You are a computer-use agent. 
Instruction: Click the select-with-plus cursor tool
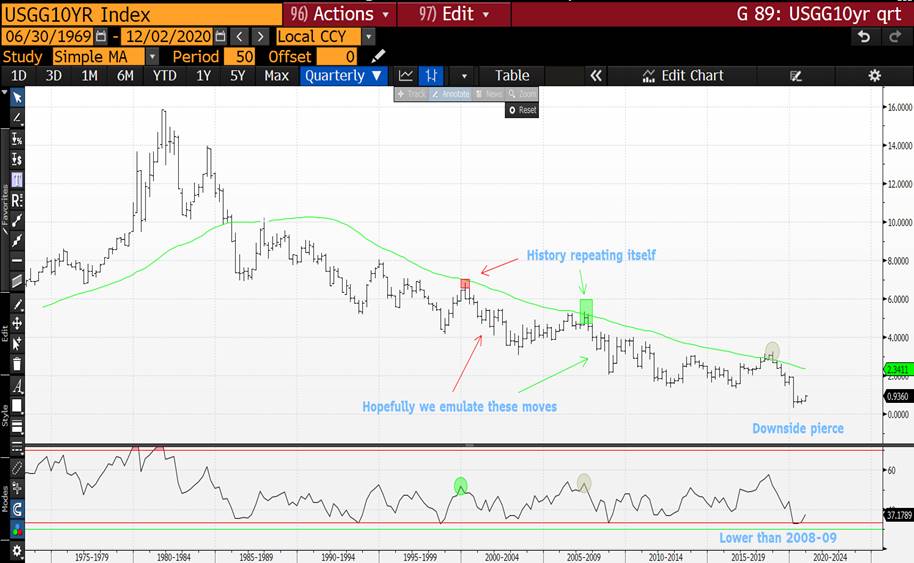(x=17, y=344)
